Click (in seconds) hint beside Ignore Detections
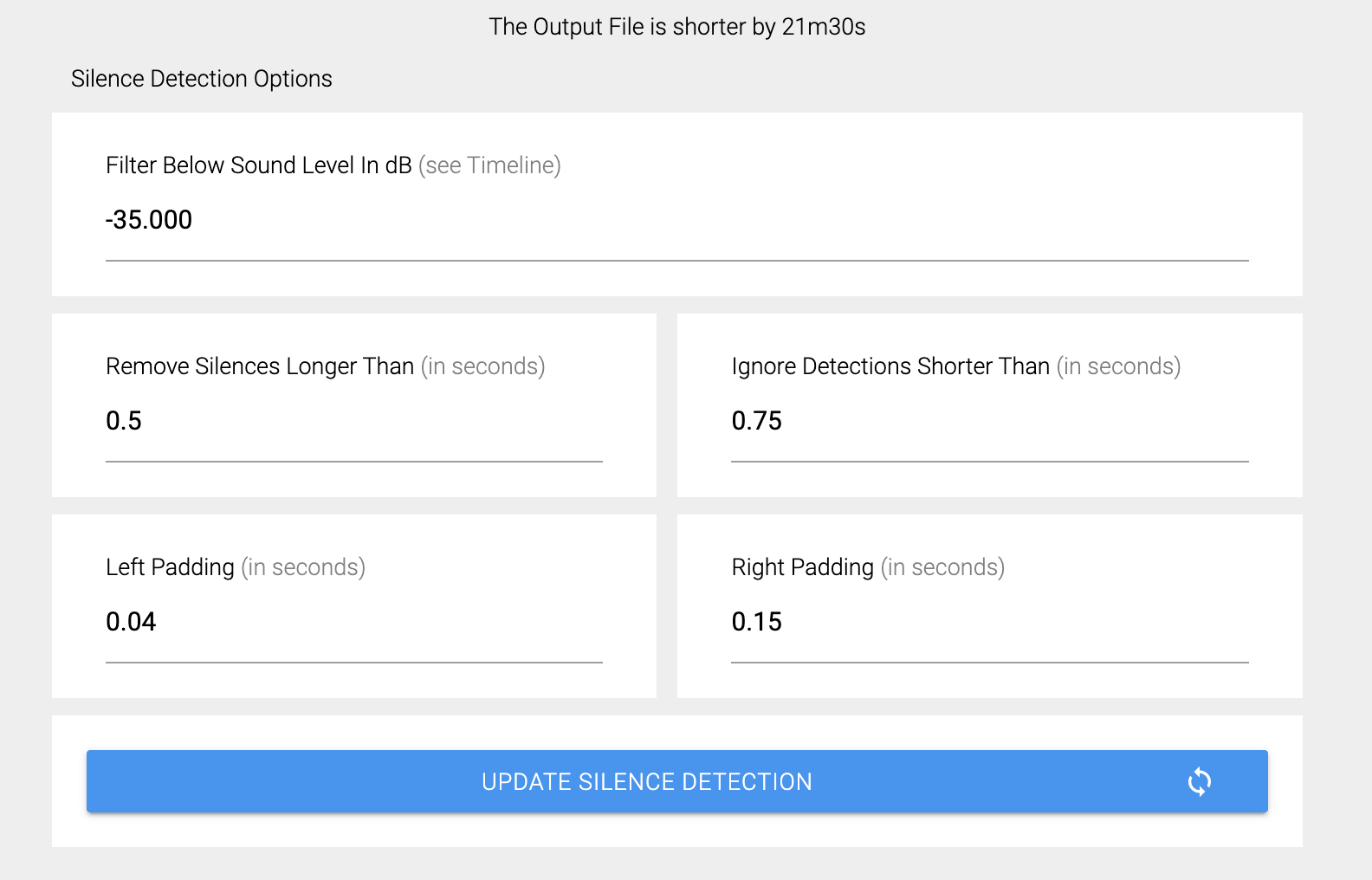Image resolution: width=1372 pixels, height=880 pixels. click(1118, 366)
